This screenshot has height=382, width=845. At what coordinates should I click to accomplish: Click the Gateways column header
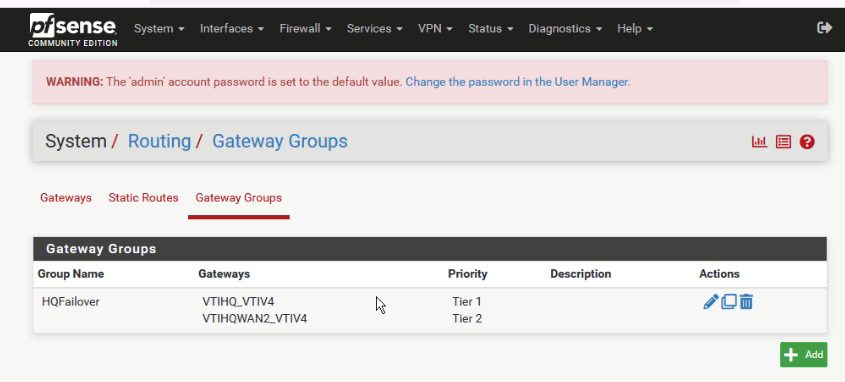pos(224,274)
